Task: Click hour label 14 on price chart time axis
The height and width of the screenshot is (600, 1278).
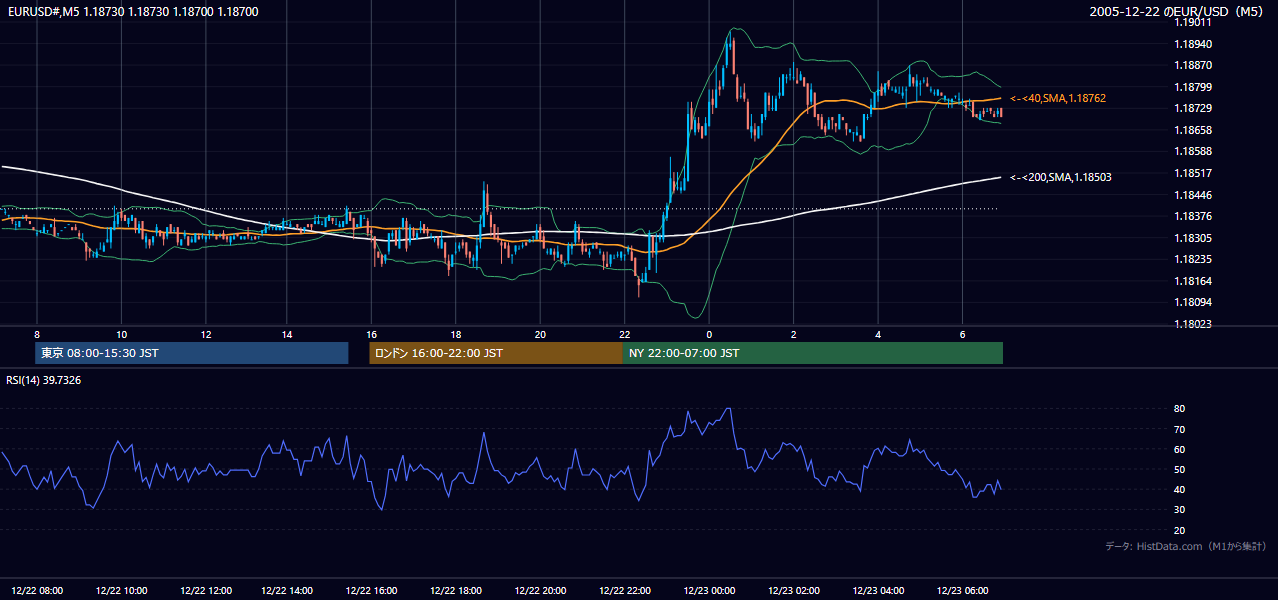Action: click(x=288, y=334)
